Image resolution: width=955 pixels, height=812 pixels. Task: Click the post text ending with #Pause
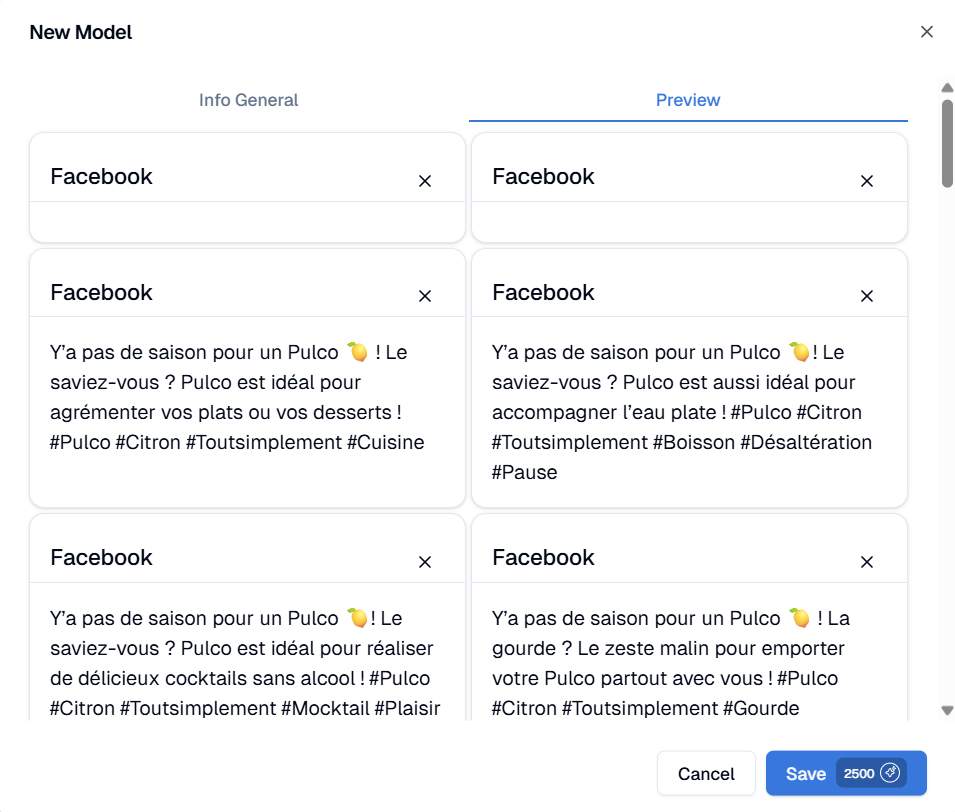(682, 412)
